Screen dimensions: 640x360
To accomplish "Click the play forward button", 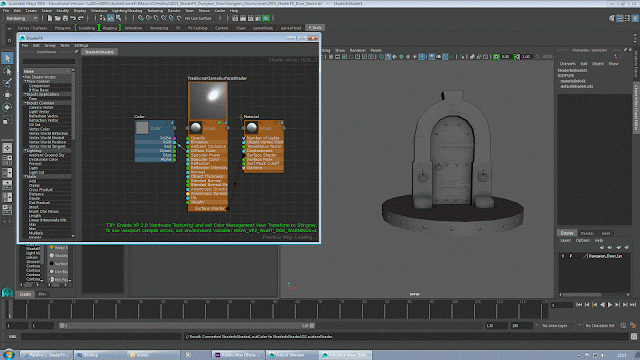I will coord(610,304).
